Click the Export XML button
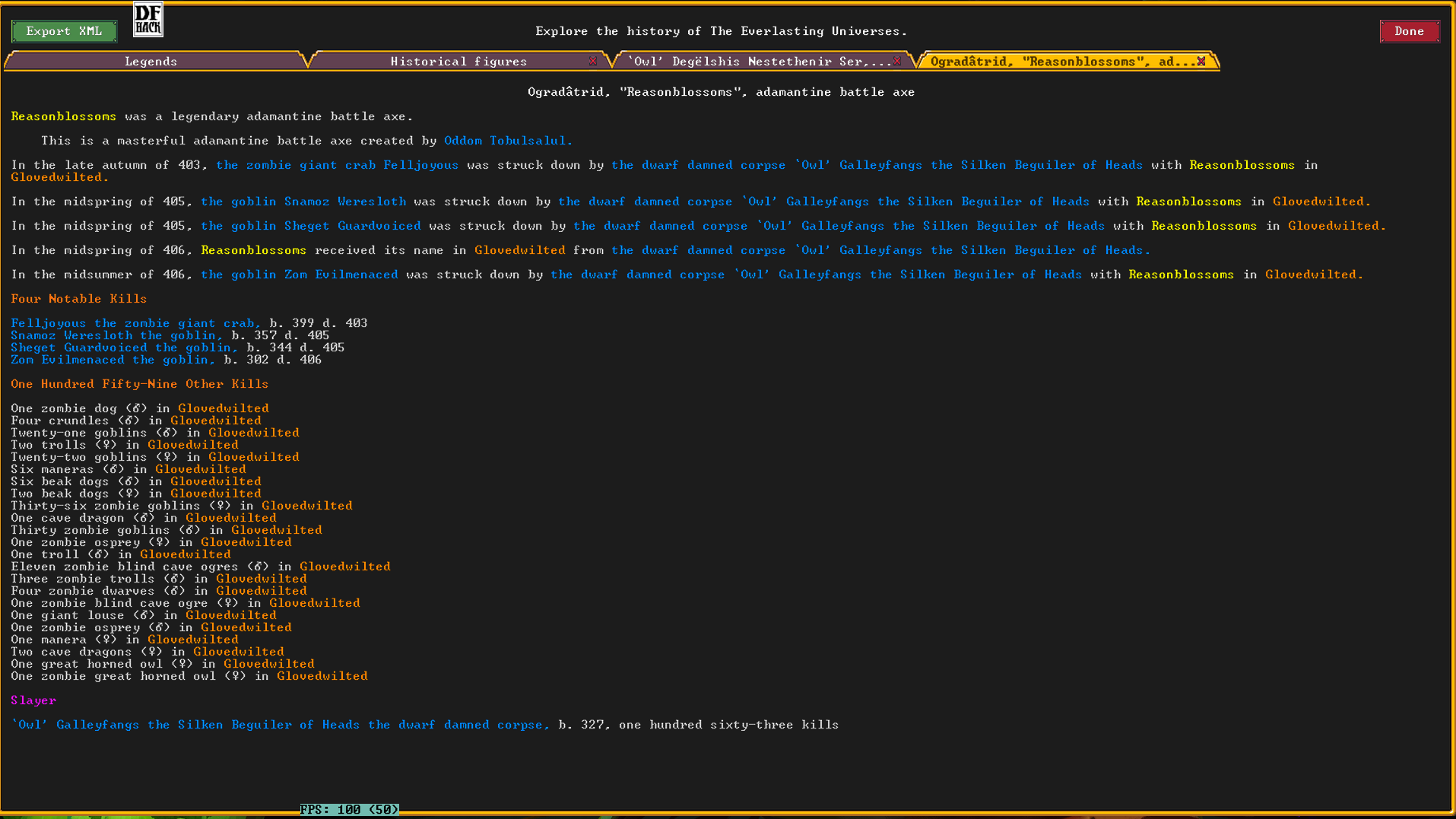Viewport: 1456px width, 819px height. click(64, 31)
